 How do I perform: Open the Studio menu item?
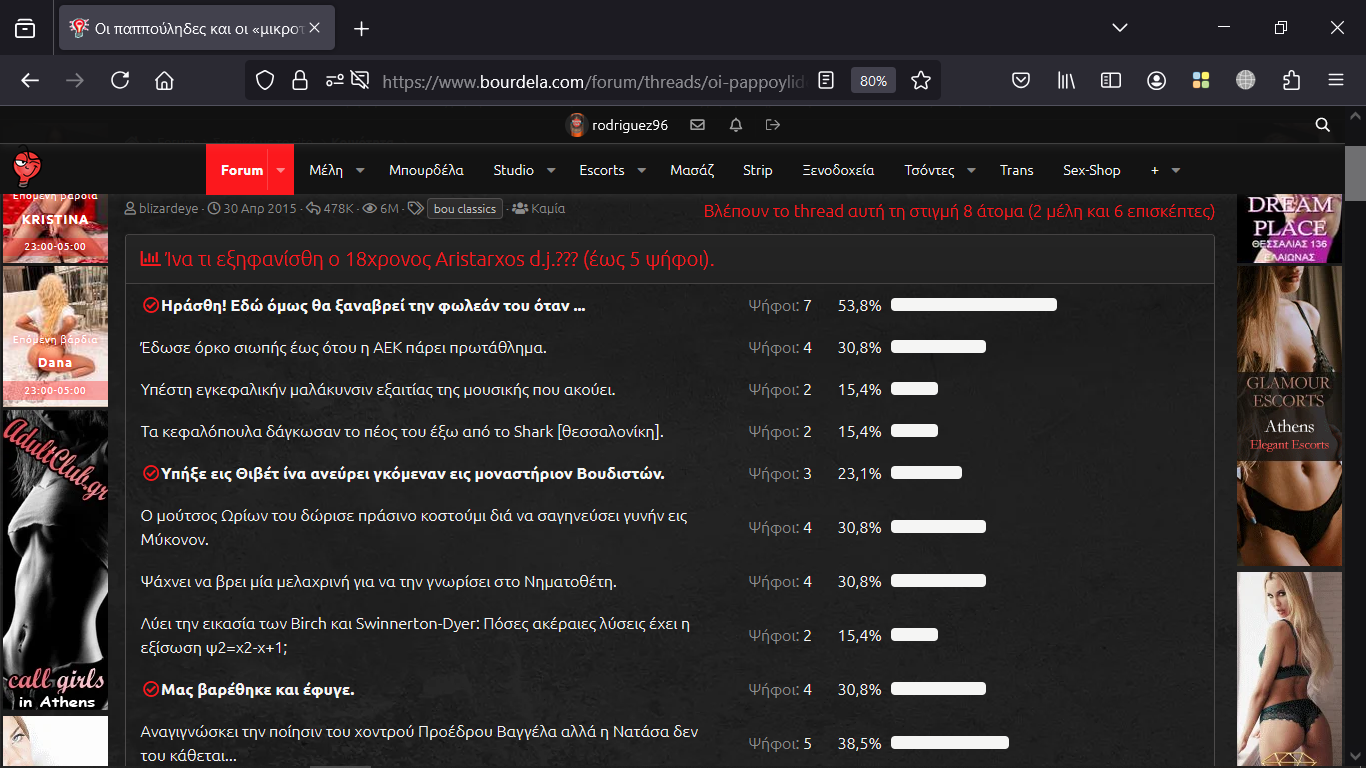pos(514,170)
